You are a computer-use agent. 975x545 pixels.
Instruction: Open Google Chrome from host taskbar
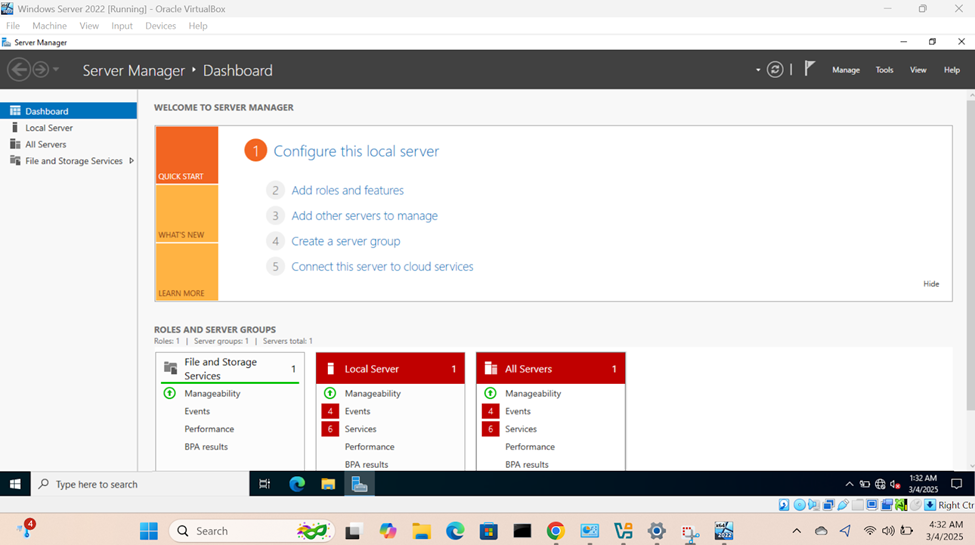[555, 531]
